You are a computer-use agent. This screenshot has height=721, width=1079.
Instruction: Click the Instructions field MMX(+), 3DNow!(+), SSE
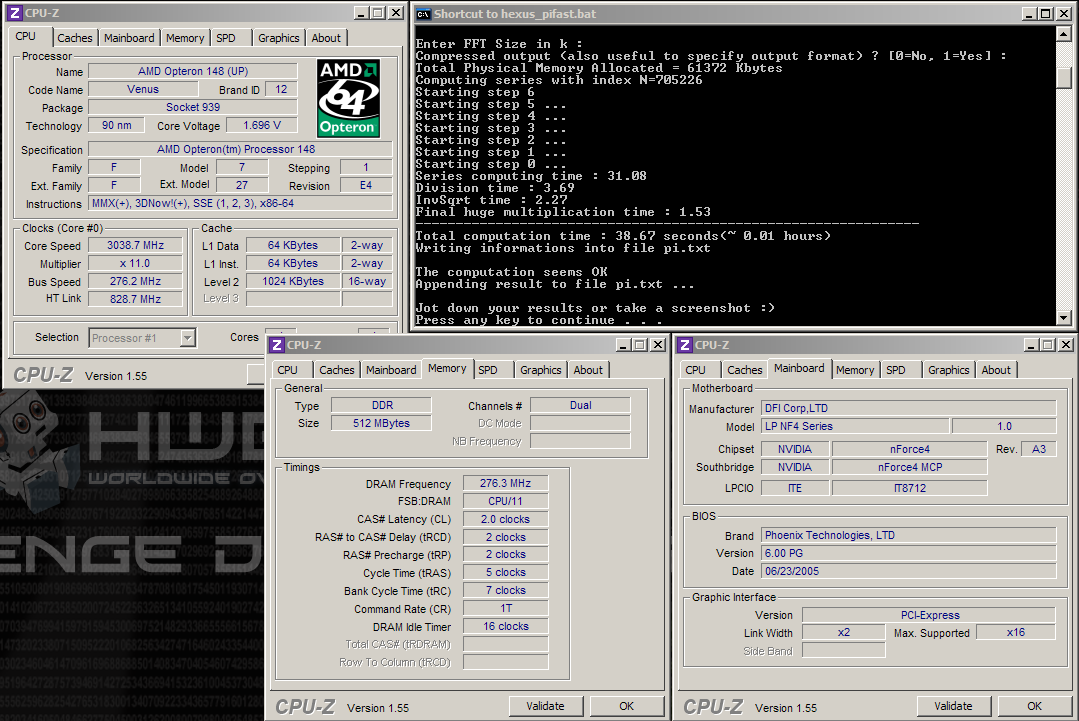pos(241,203)
